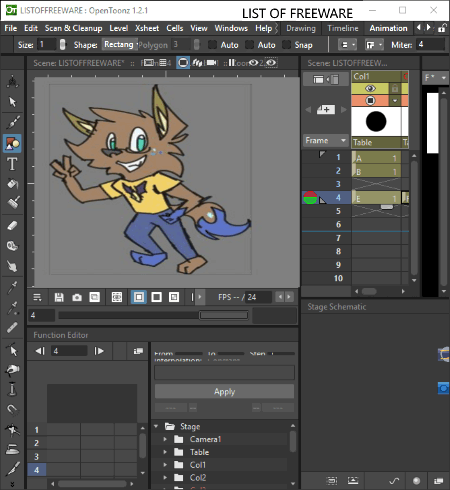This screenshot has height=490, width=450.
Task: Select the Fill bucket tool
Action: 12,184
